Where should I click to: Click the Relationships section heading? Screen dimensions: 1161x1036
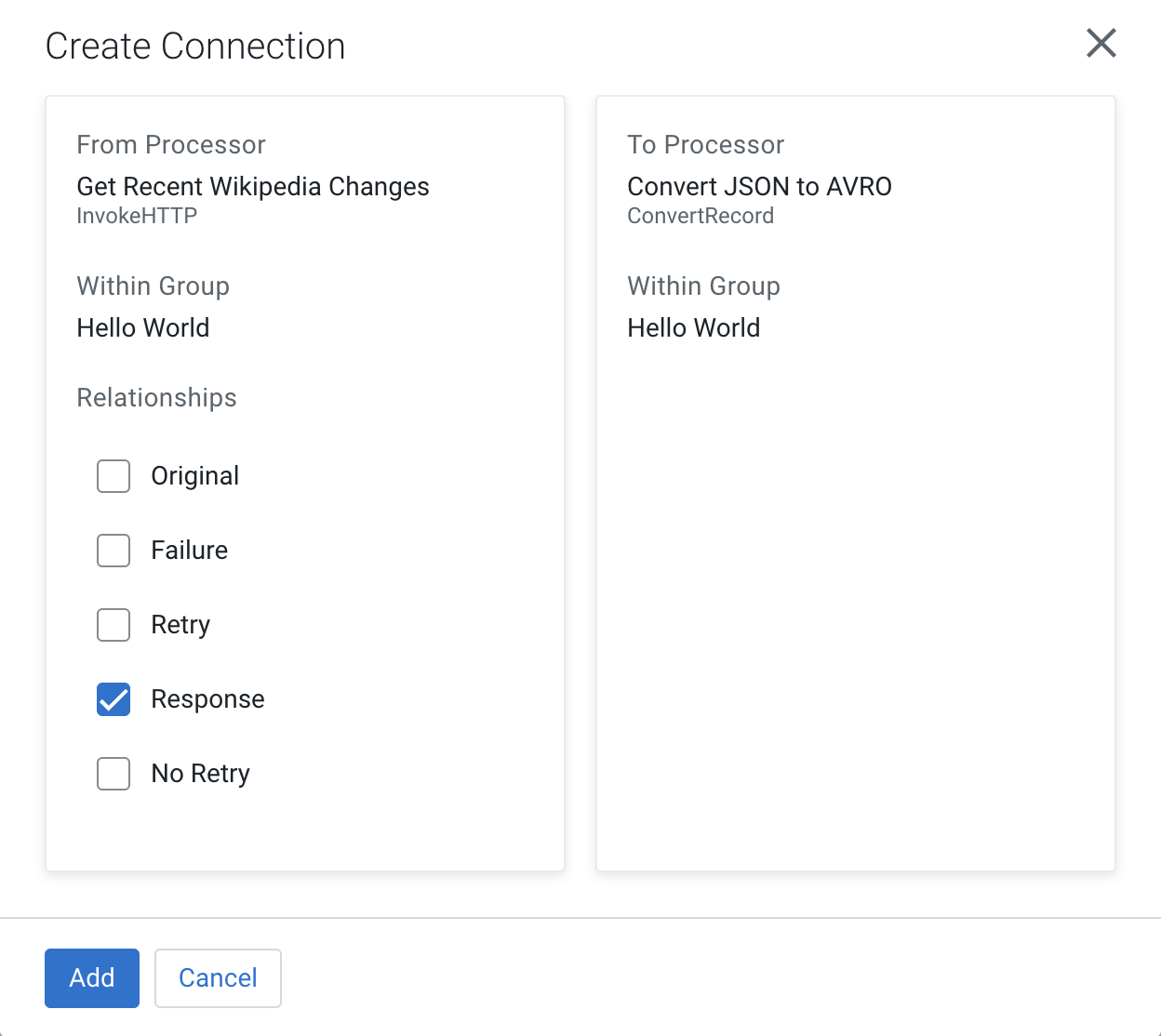(156, 398)
